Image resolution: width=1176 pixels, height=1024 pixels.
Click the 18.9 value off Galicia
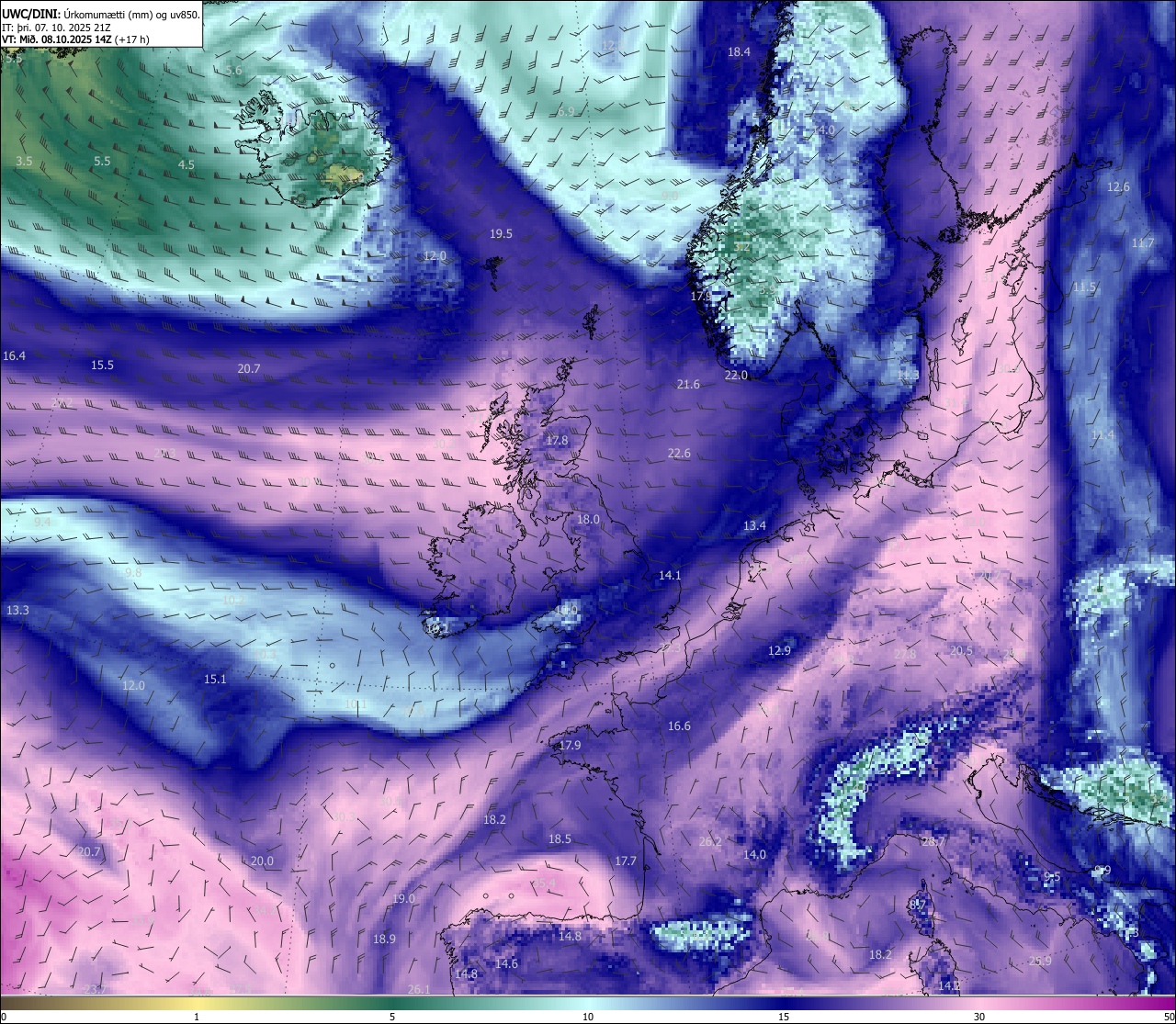(384, 939)
